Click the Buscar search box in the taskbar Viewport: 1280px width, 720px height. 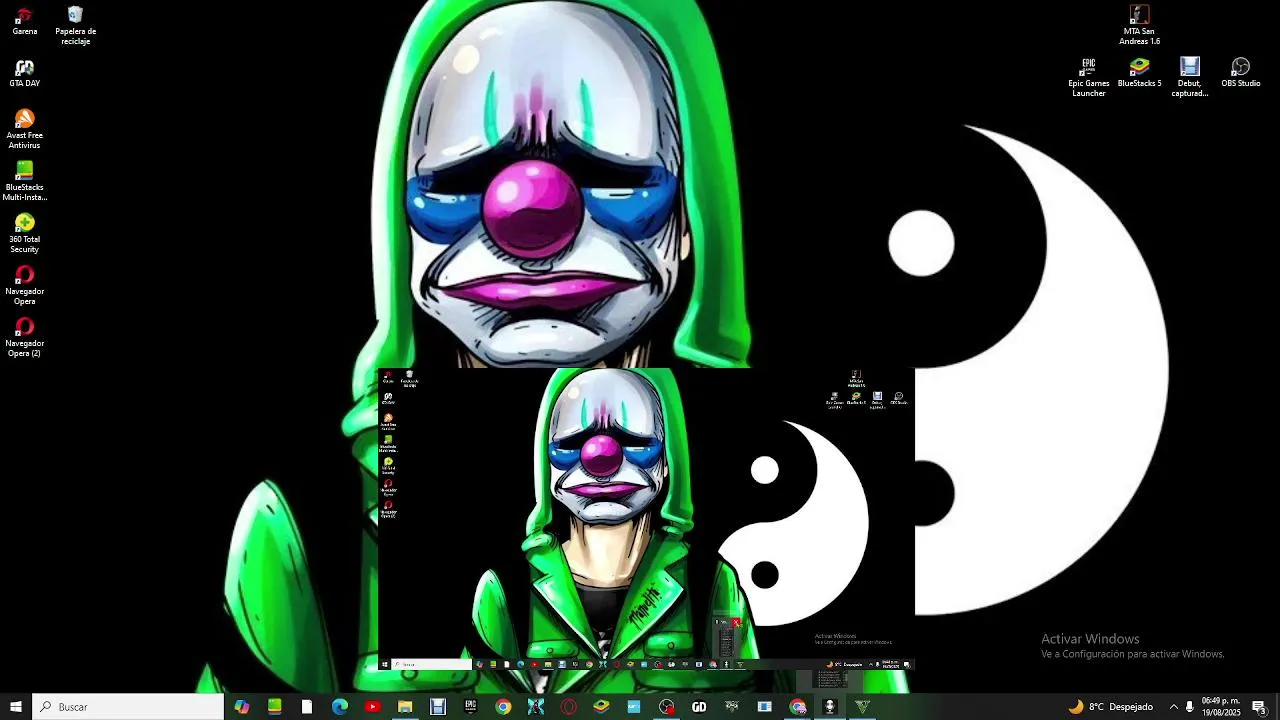[x=128, y=707]
